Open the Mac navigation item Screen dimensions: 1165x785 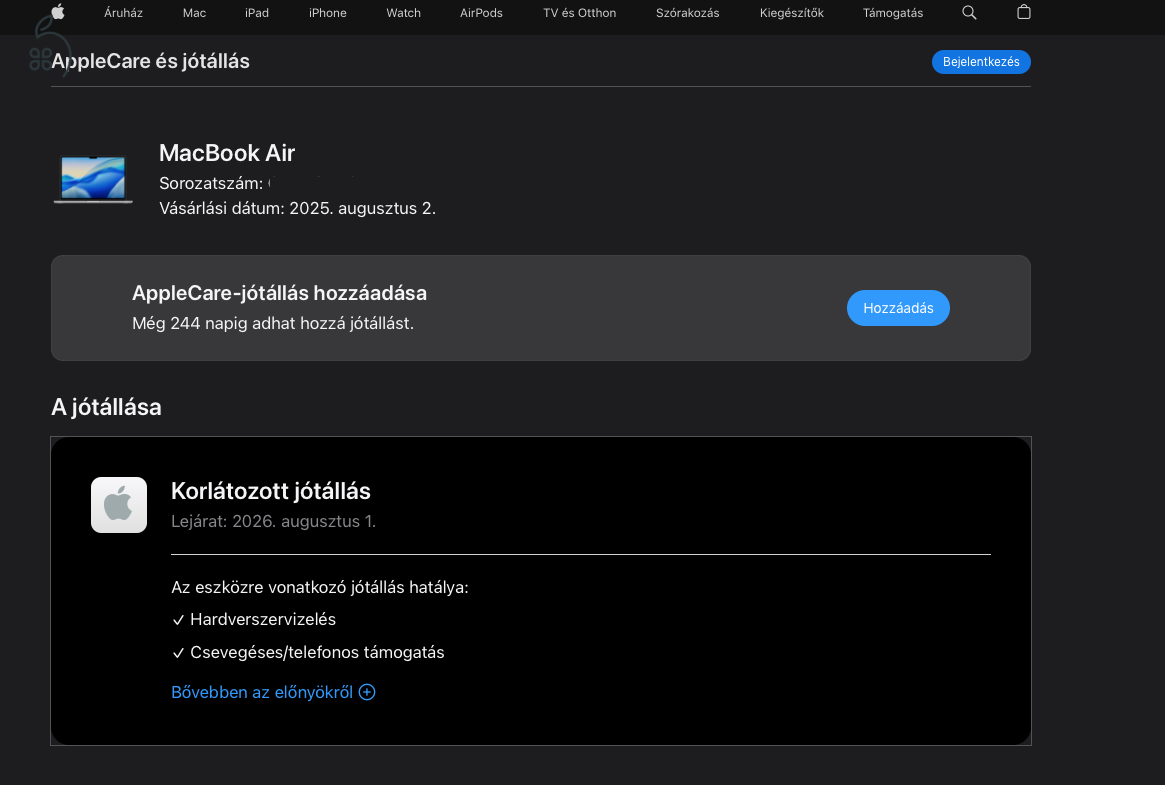pos(193,13)
